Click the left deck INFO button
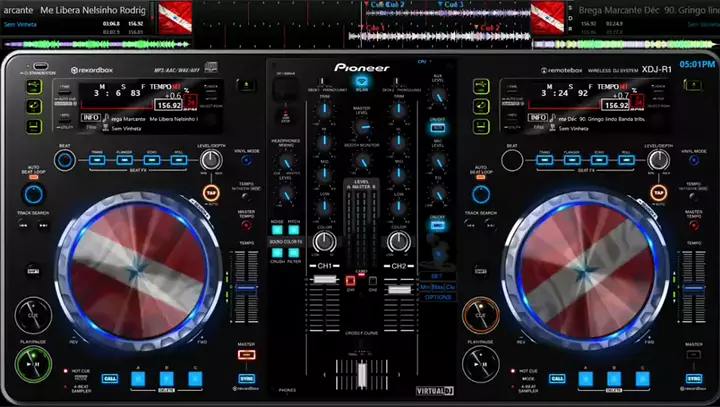 click(91, 118)
